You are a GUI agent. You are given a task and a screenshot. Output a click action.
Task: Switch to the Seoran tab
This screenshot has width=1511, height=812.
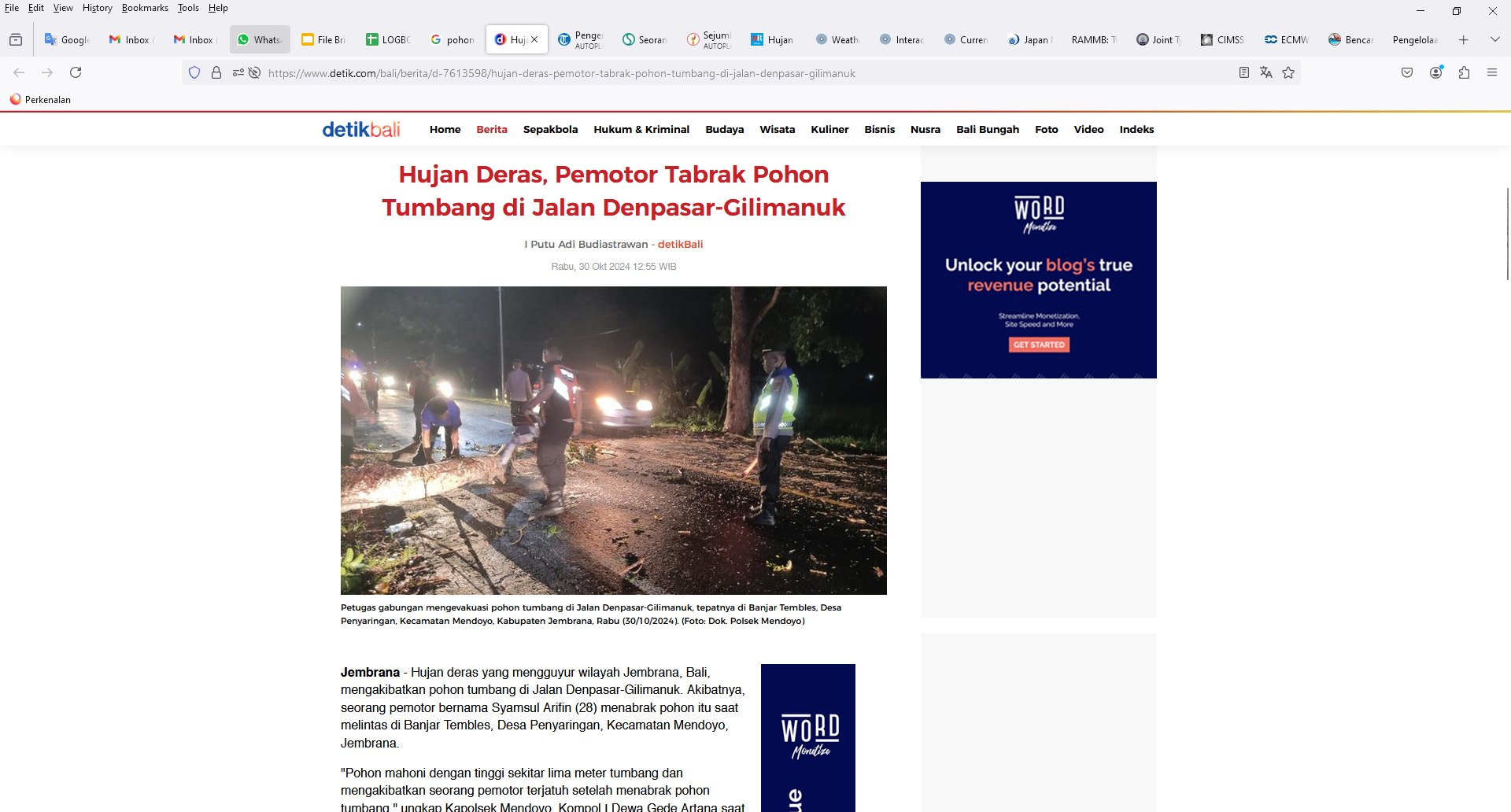(x=645, y=39)
